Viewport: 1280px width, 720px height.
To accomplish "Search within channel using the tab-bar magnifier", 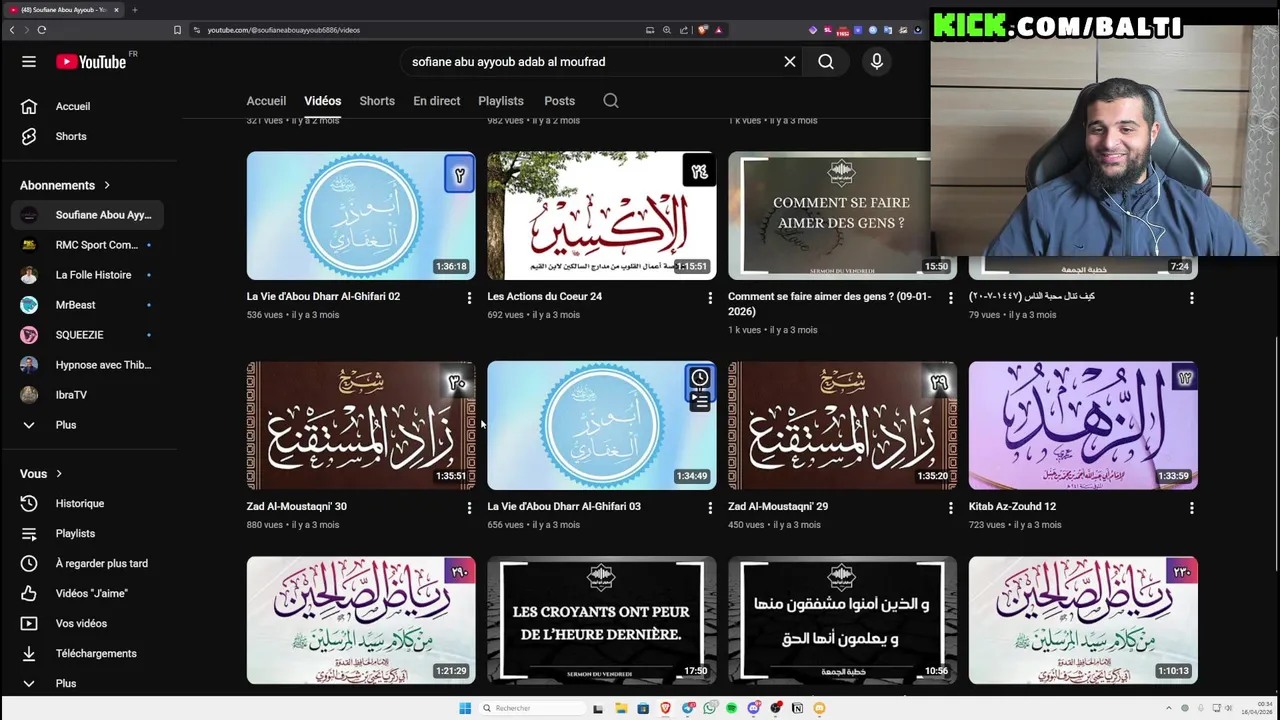I will 611,101.
